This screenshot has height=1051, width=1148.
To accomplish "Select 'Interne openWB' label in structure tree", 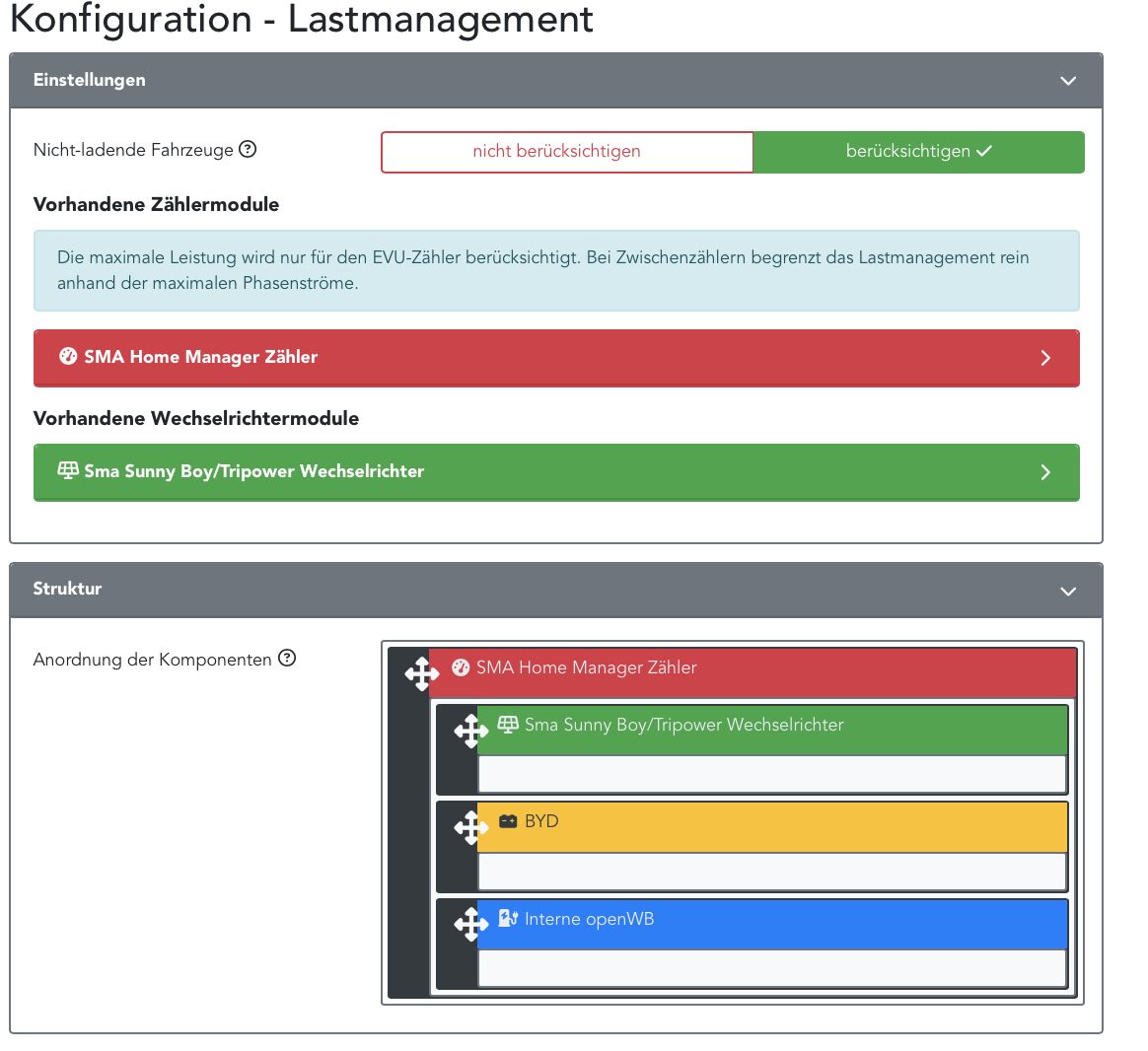I will pyautogui.click(x=590, y=919).
